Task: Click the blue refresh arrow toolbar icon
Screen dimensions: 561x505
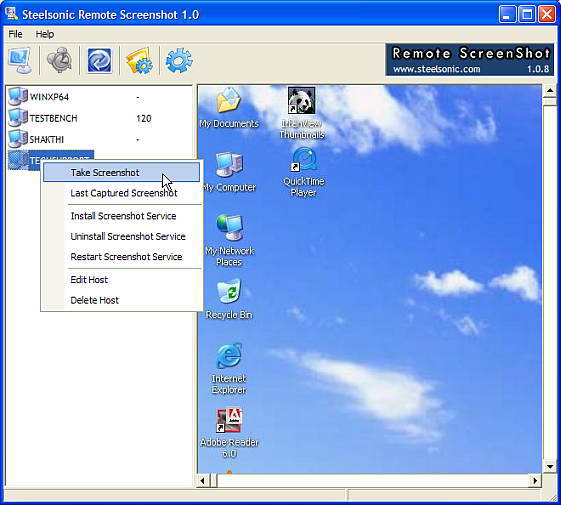Action: click(99, 60)
